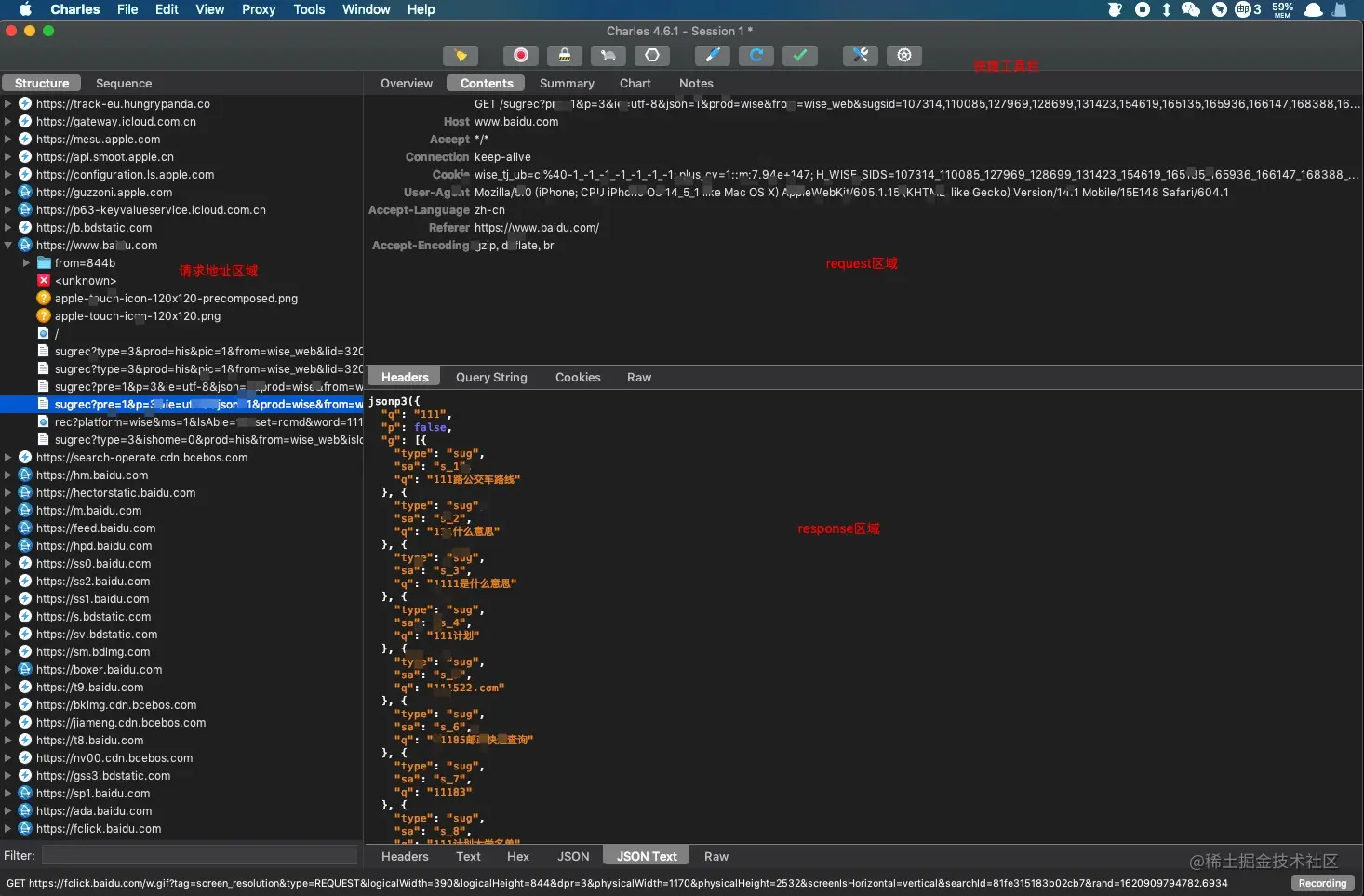
Task: Click the folder icon beside from=844b
Action: (44, 262)
